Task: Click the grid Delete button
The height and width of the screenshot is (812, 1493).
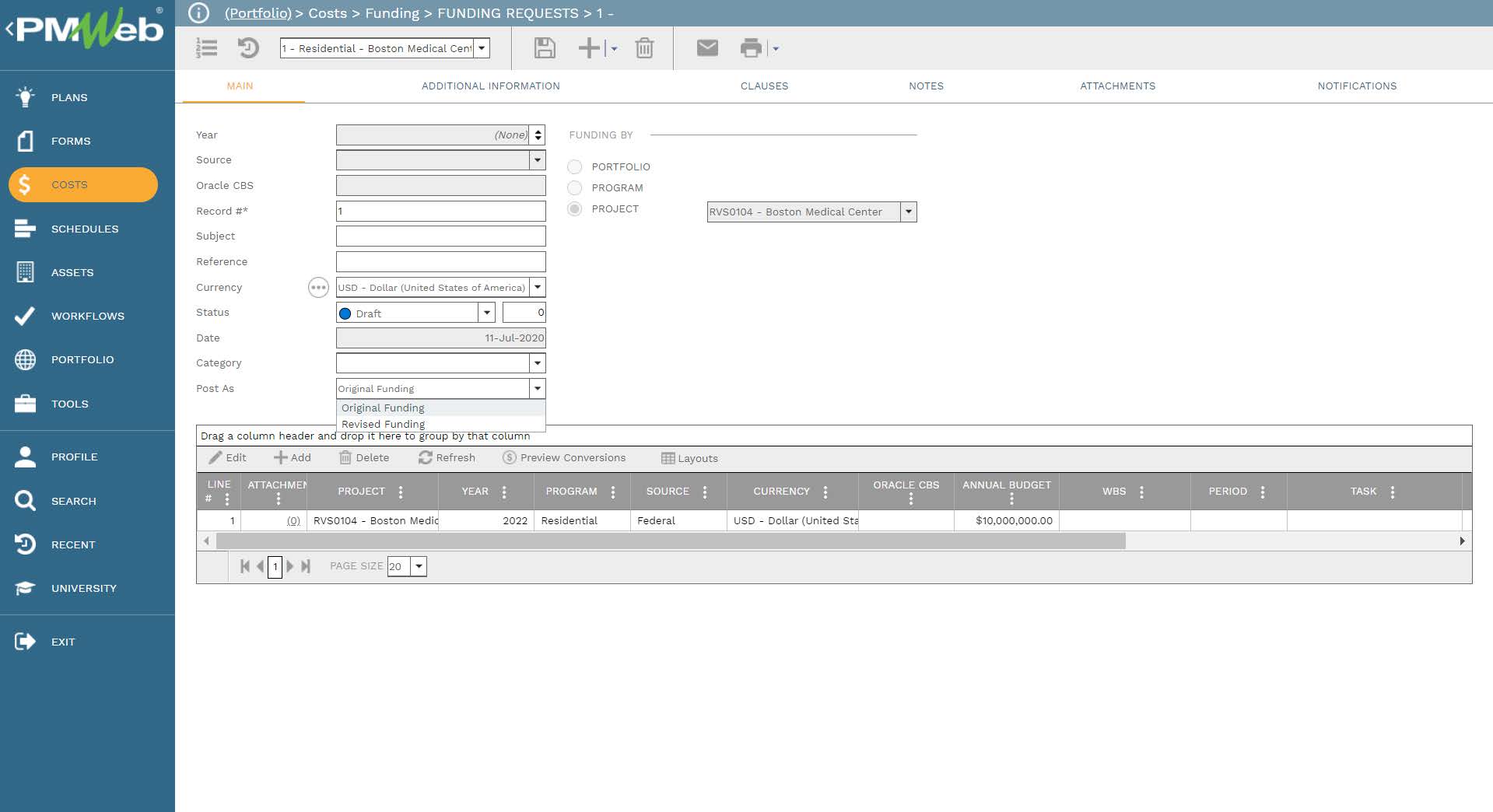Action: pyautogui.click(x=364, y=458)
